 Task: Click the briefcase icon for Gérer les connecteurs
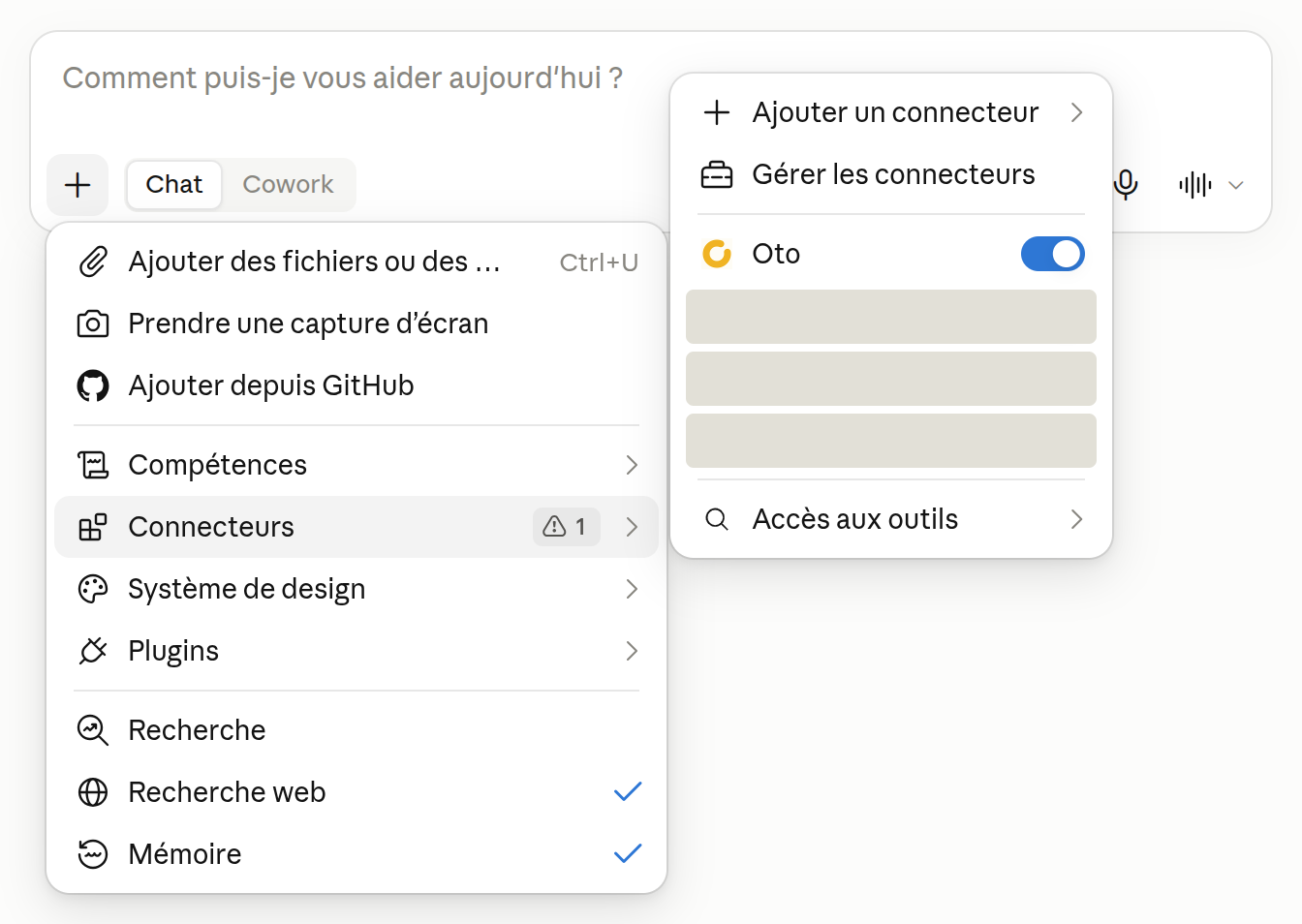(717, 174)
